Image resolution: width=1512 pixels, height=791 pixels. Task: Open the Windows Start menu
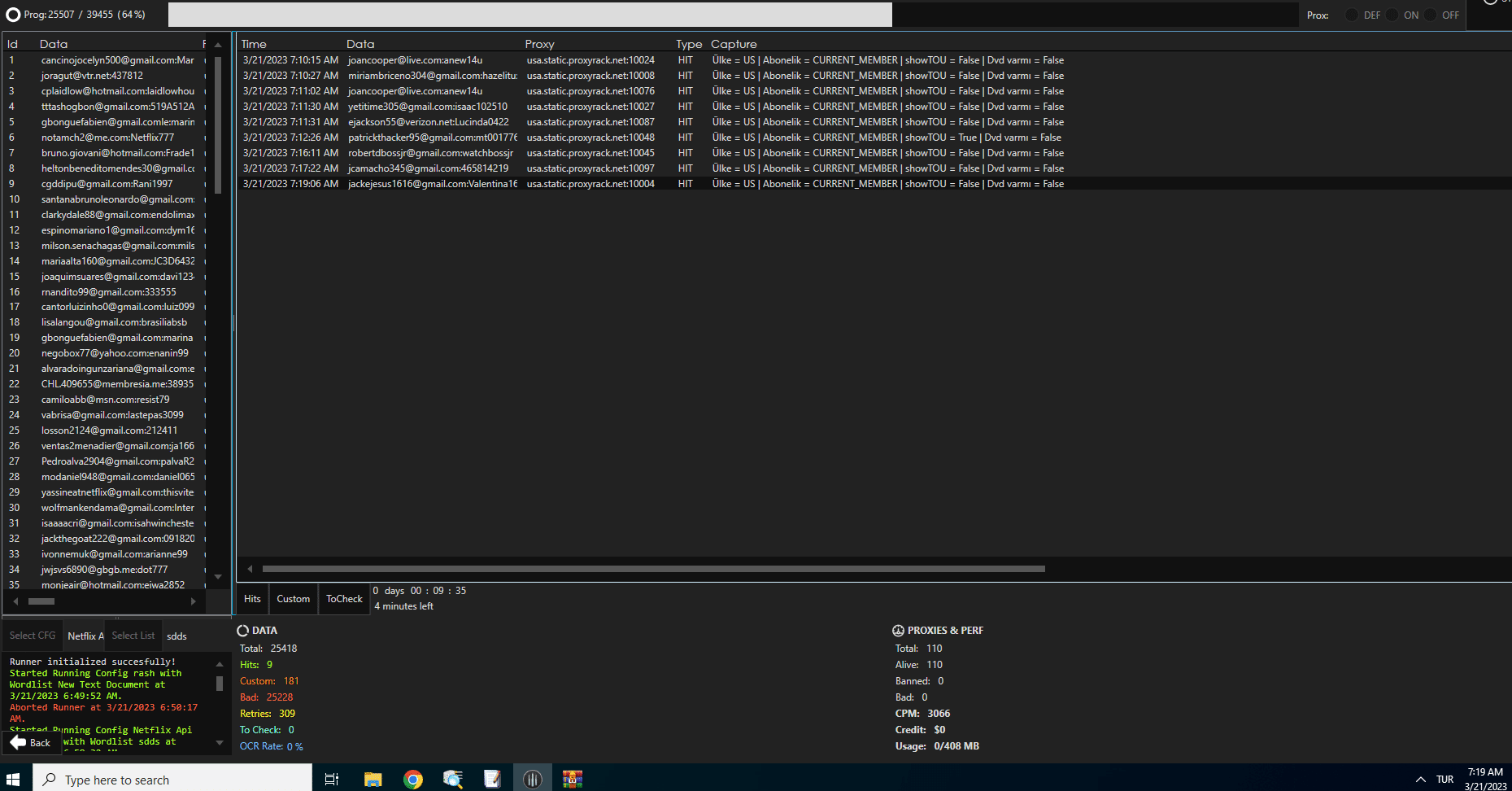click(x=13, y=780)
